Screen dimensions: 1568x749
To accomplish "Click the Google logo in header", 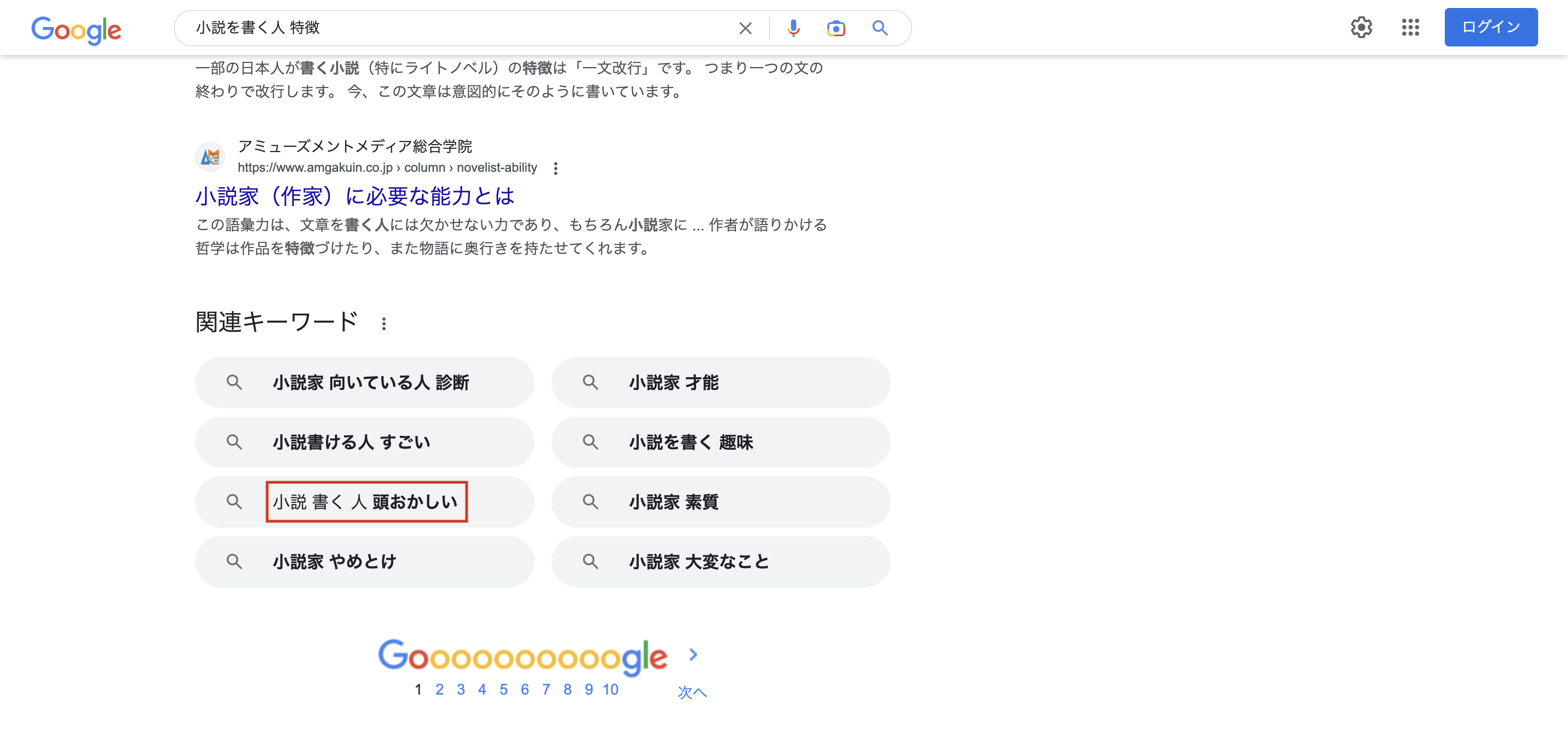I will (76, 29).
